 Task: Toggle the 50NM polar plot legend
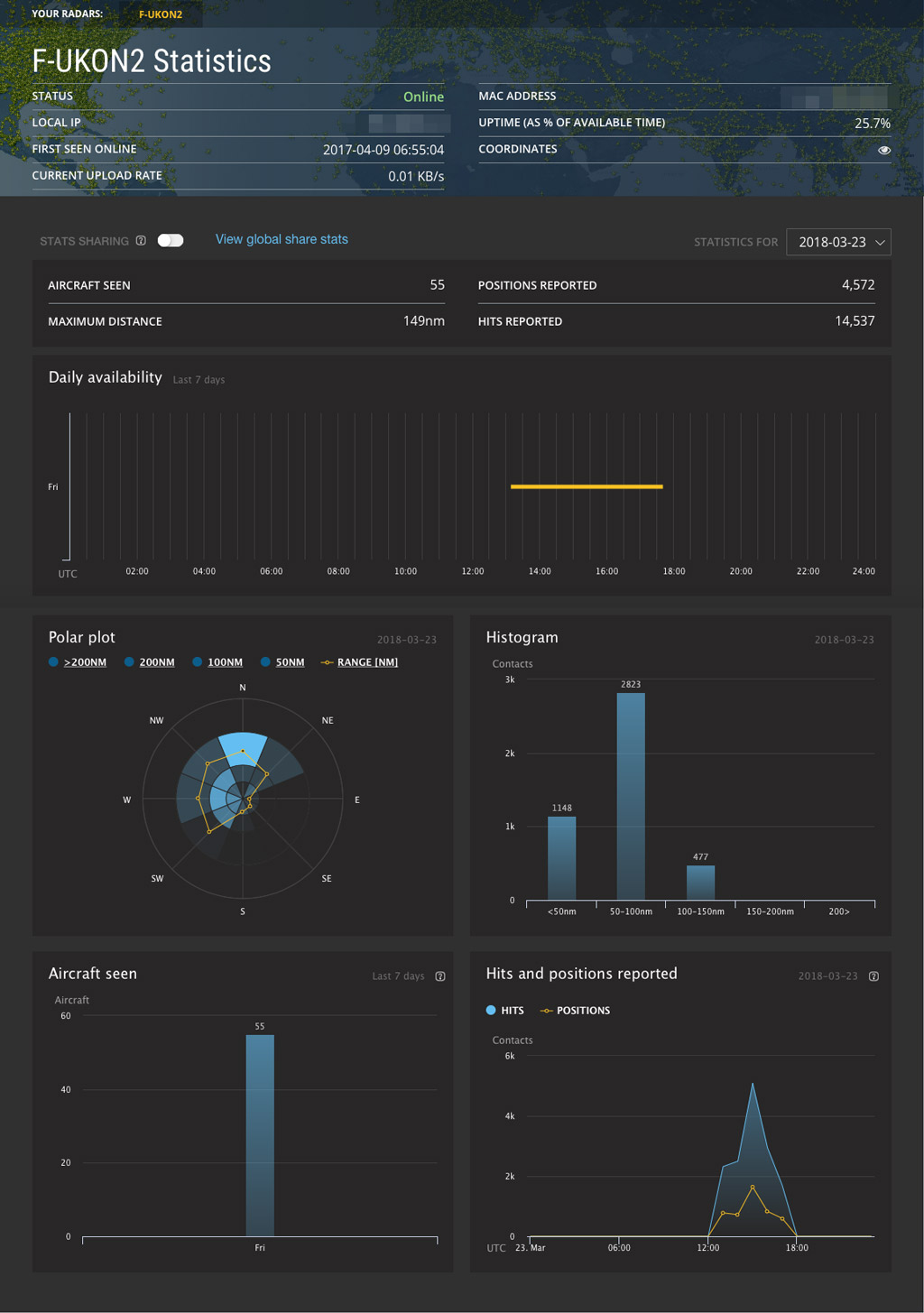tap(282, 662)
